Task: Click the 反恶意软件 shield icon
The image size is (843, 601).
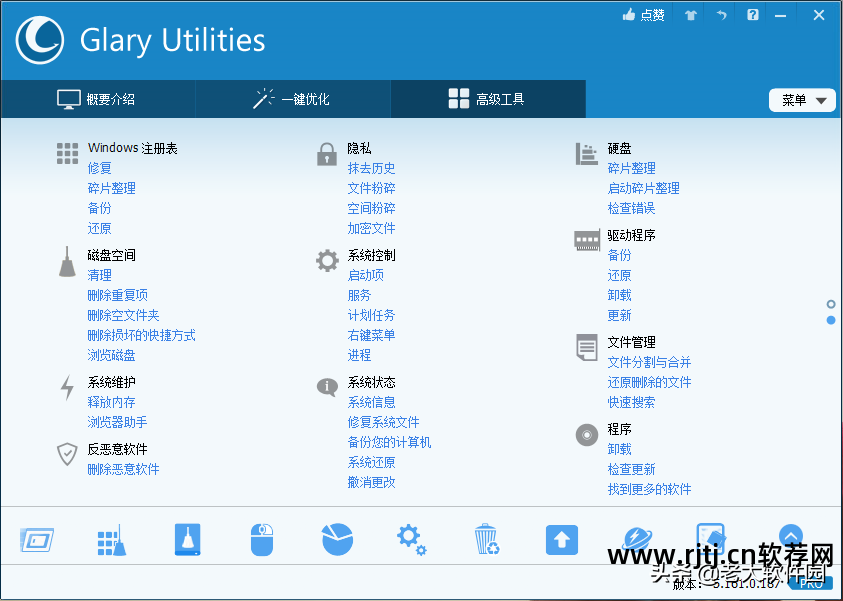Action: click(67, 454)
